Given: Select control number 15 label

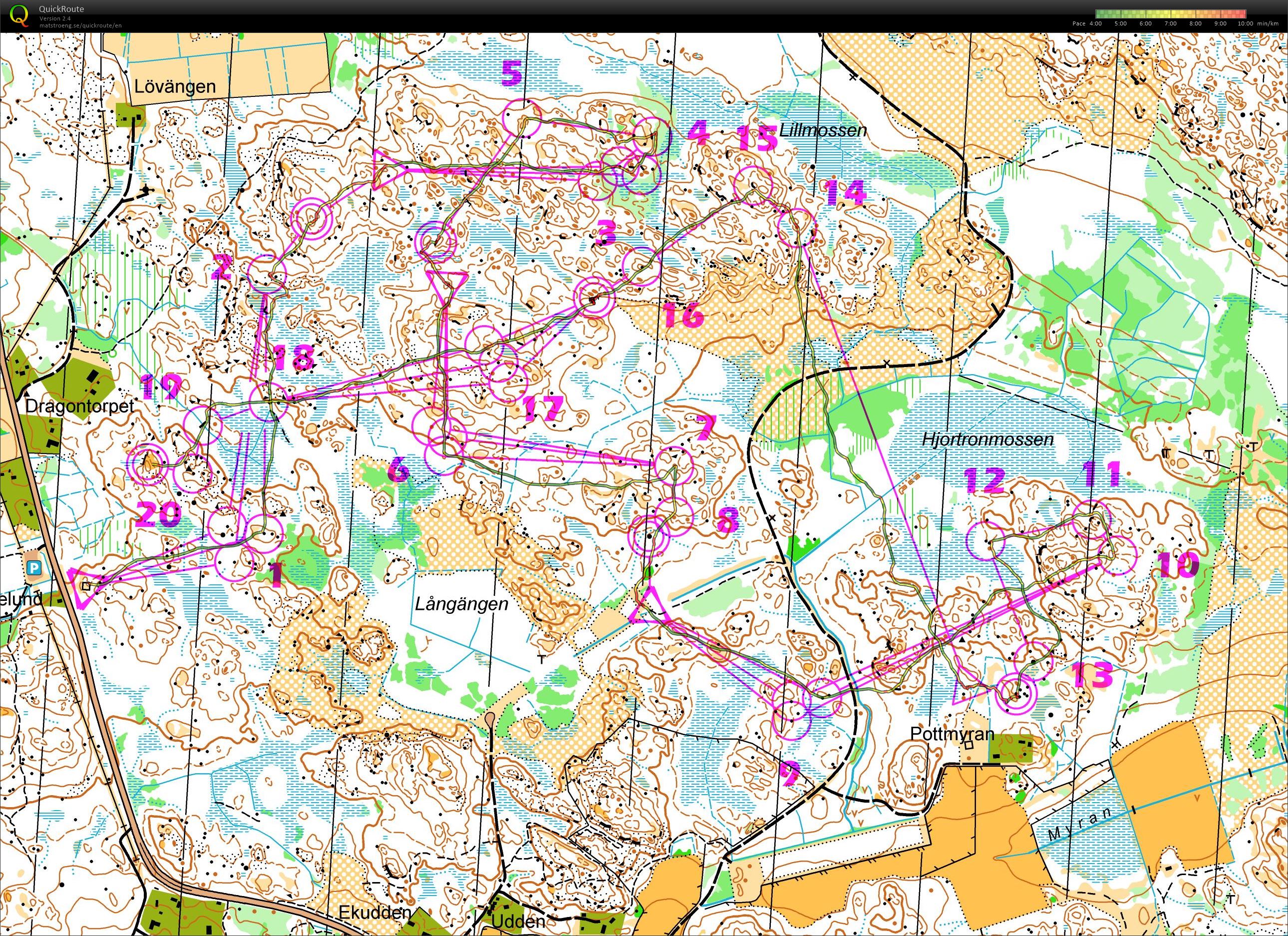Looking at the screenshot, I should (757, 139).
